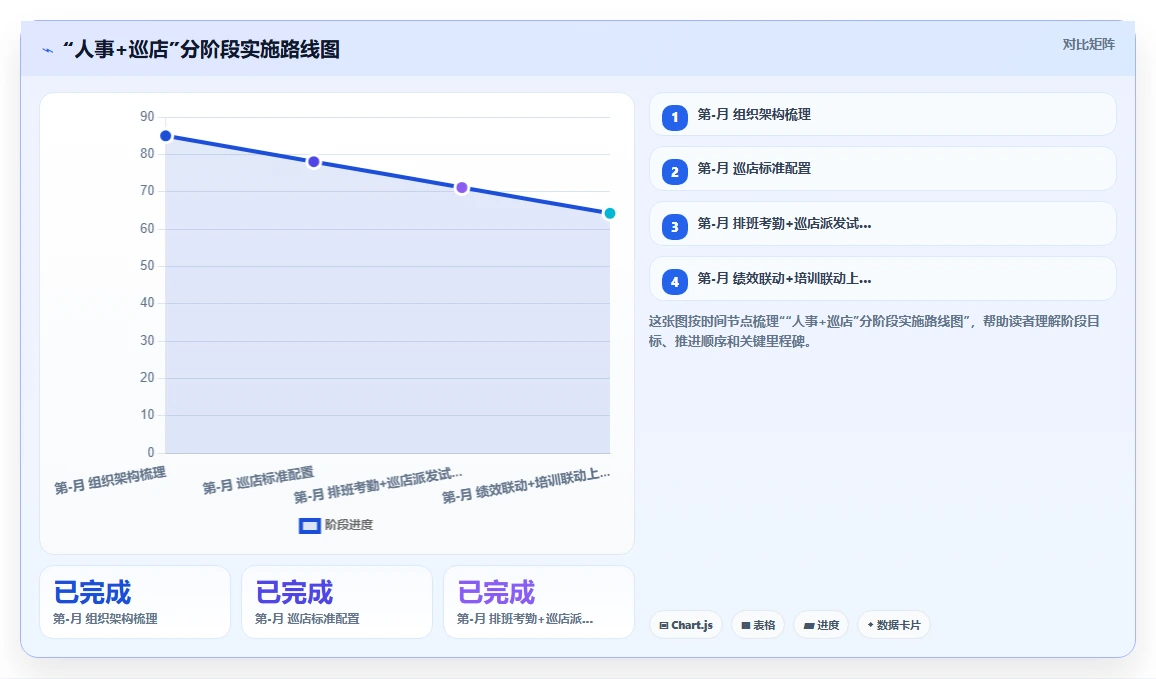The image size is (1156, 679).
Task: Click the x-axis label 第-月 巡店标准配置
Action: [x=259, y=480]
